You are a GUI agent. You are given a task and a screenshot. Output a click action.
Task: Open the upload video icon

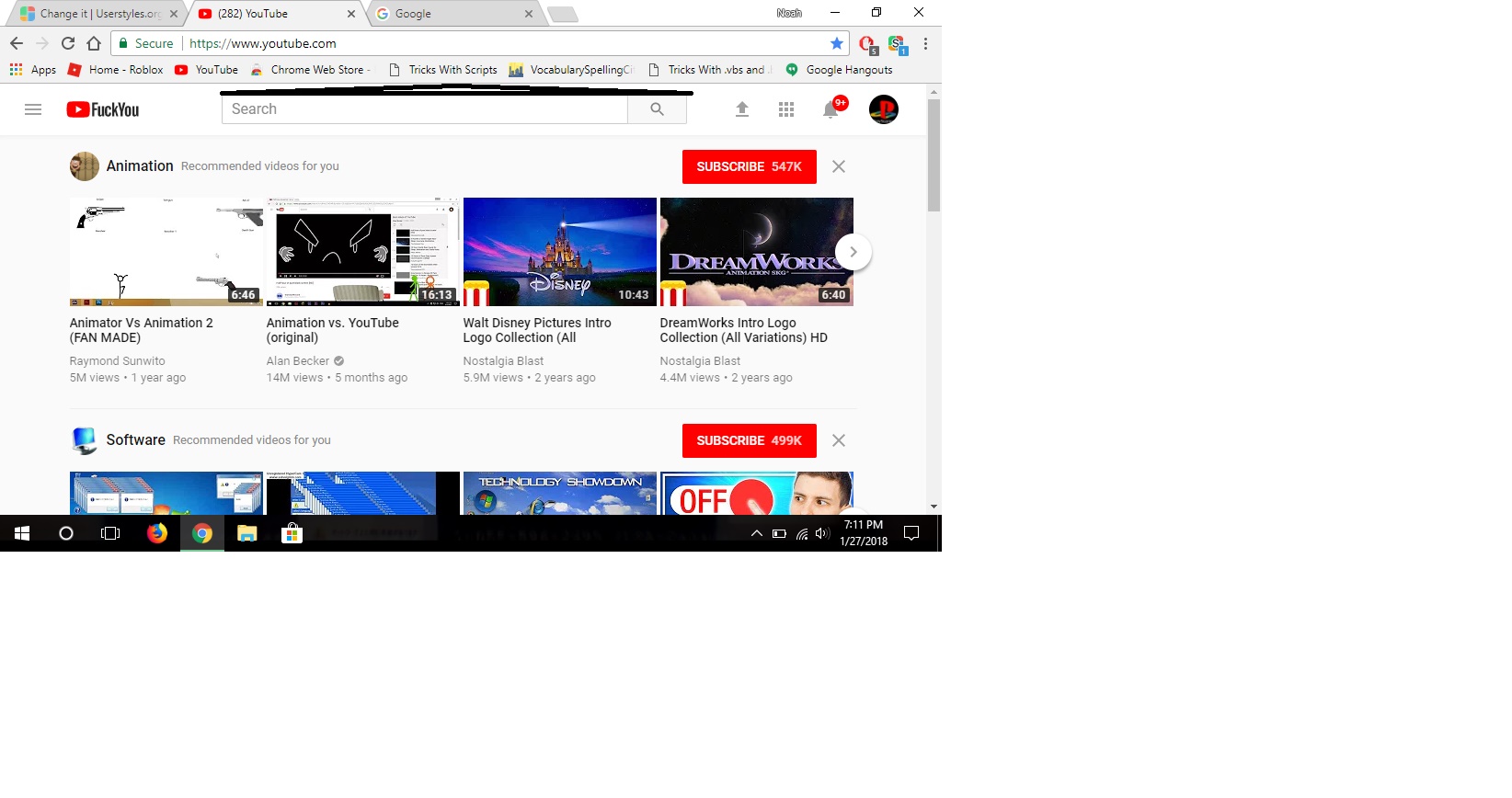tap(742, 109)
